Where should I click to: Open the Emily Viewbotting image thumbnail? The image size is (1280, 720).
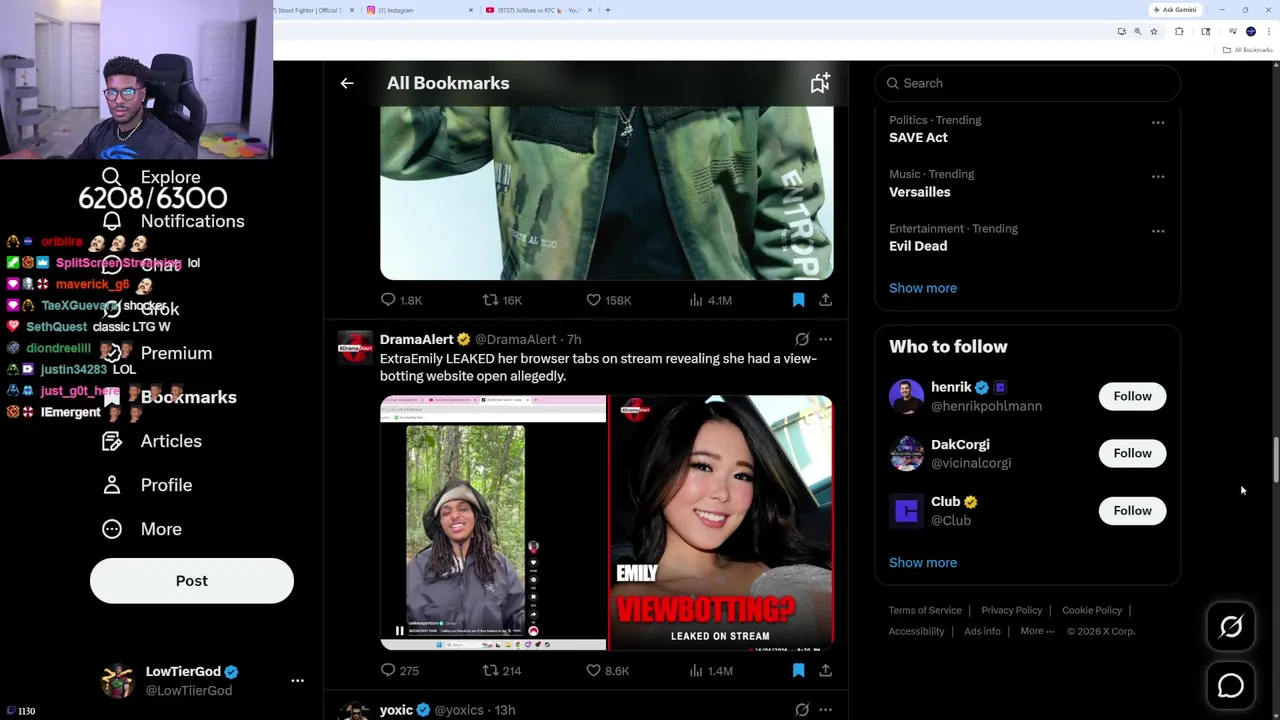pyautogui.click(x=721, y=523)
